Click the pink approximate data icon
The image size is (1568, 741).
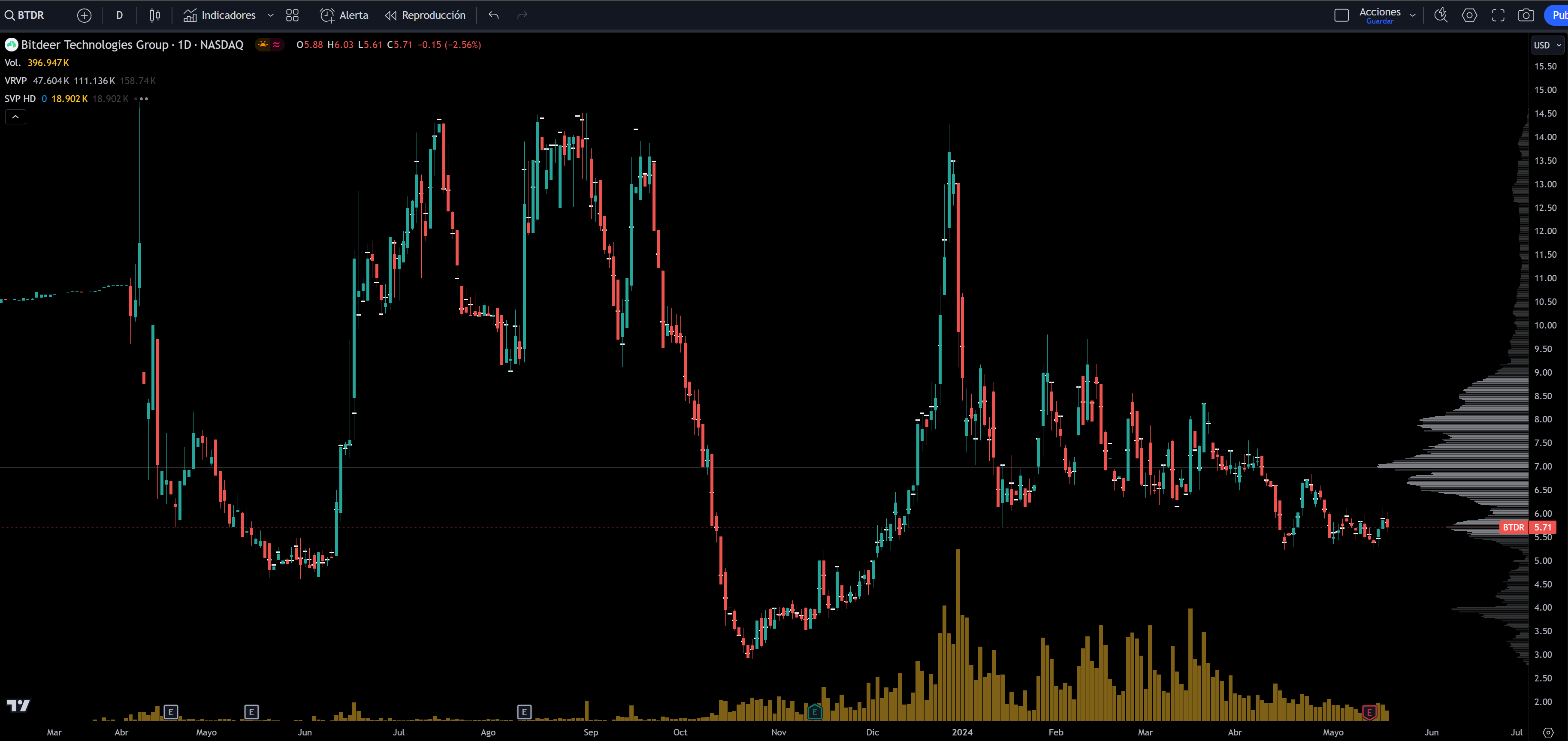[x=276, y=45]
